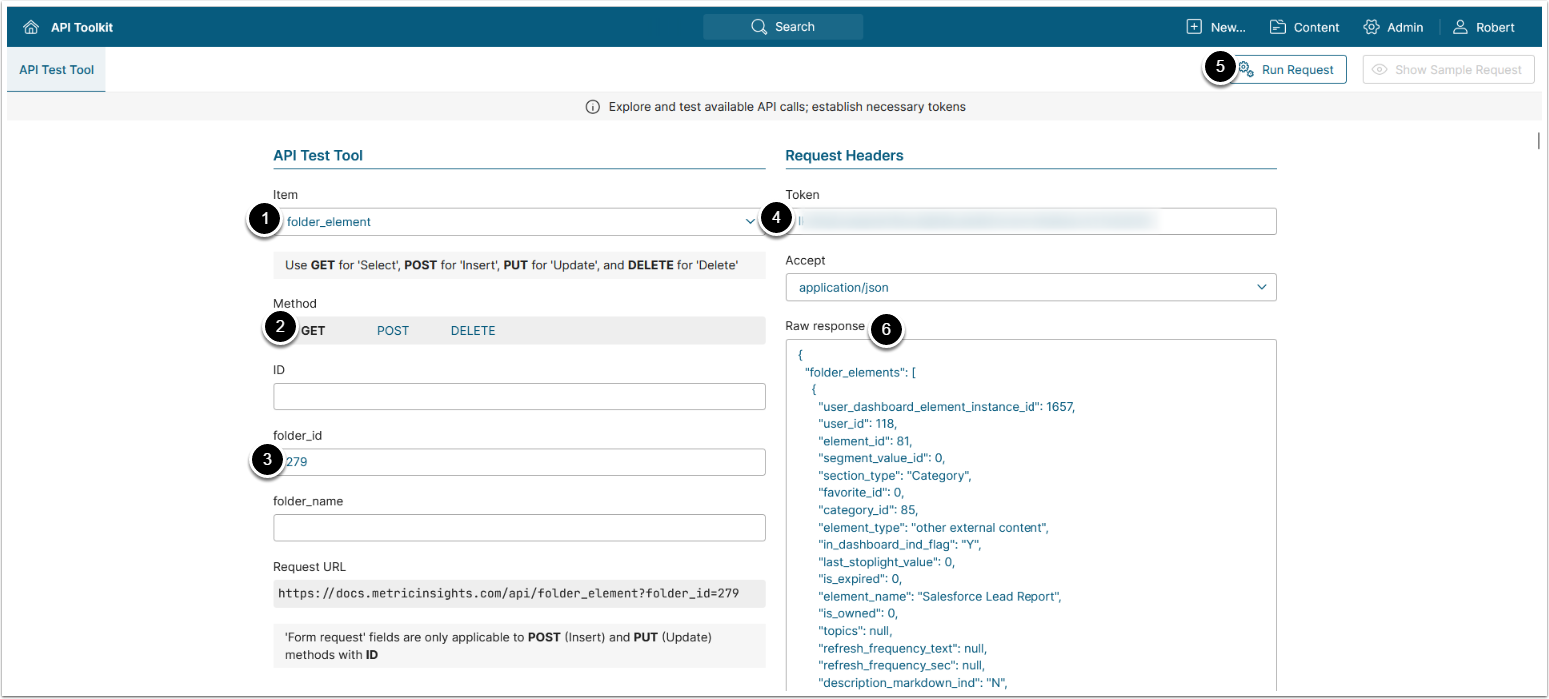Click the "user_id": 118 line
The image size is (1549, 699).
click(857, 424)
